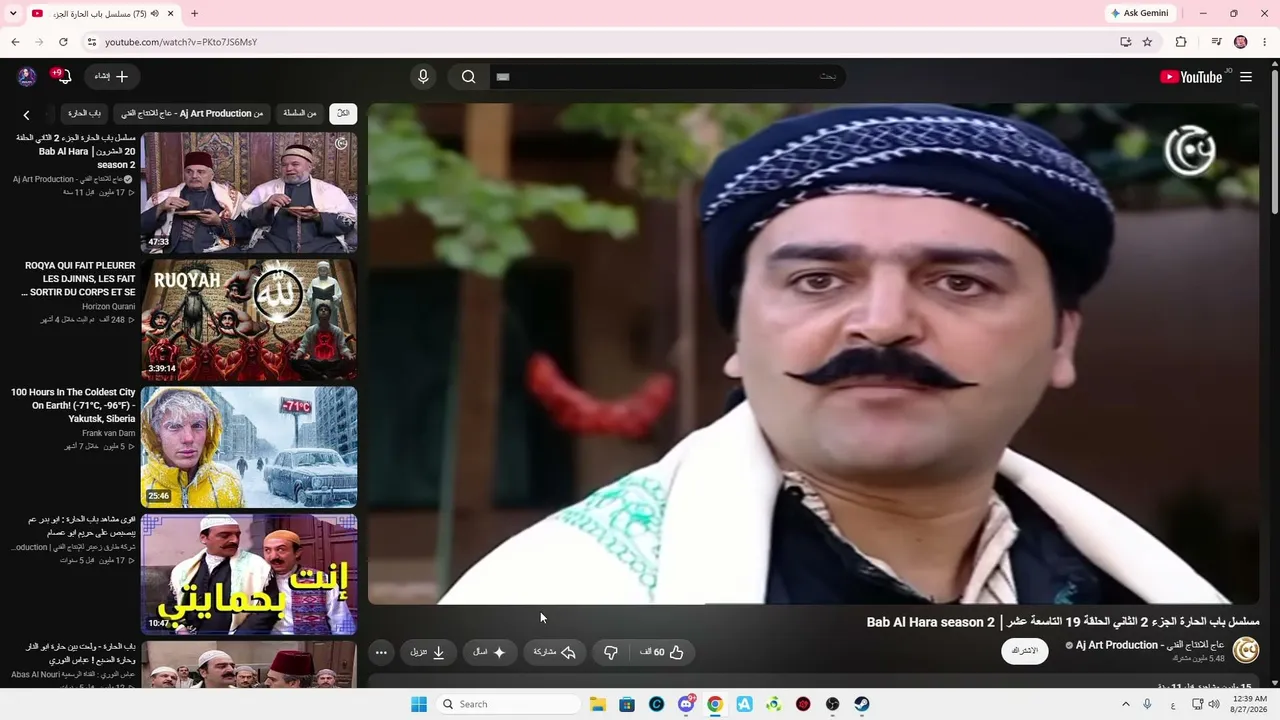
Task: Click the YouTube search input field
Action: point(667,77)
